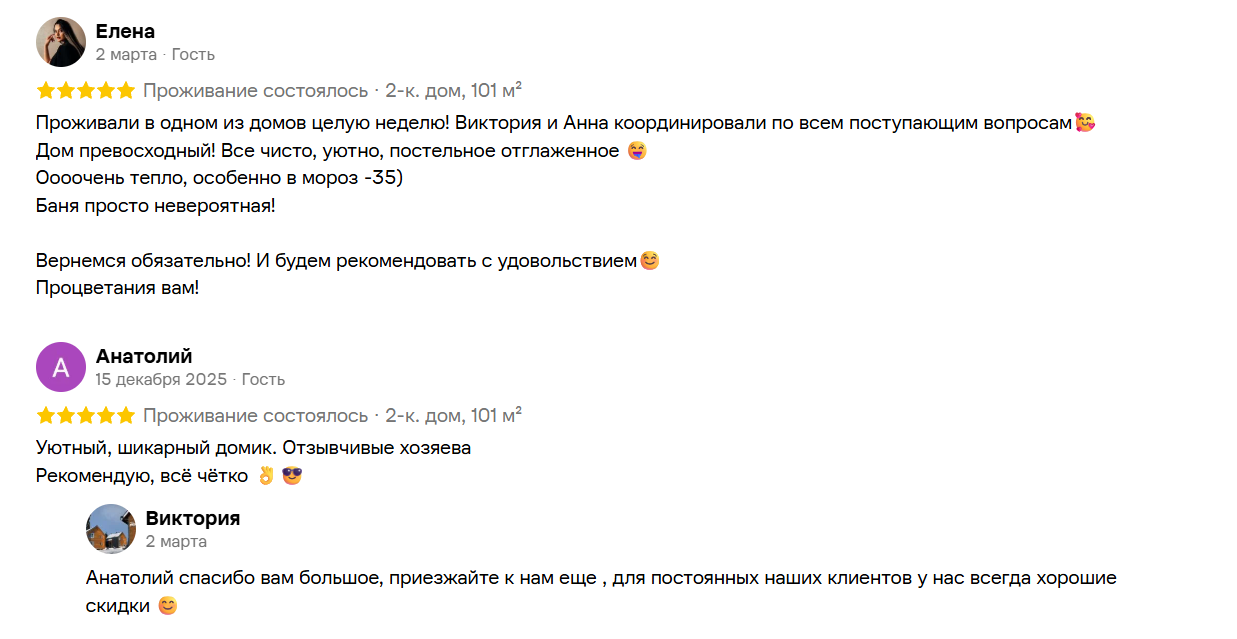Click Виктория's reply text to Анатолий

point(601,592)
